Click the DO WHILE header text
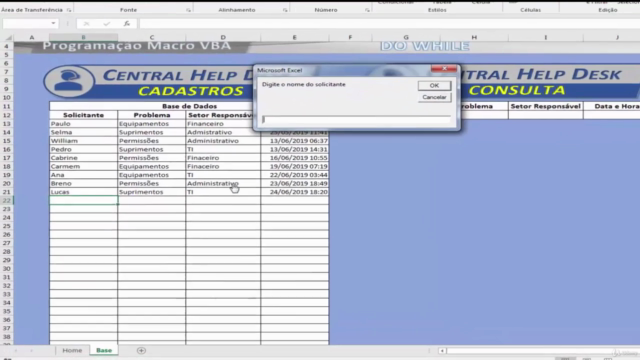The image size is (640, 360). [x=425, y=46]
